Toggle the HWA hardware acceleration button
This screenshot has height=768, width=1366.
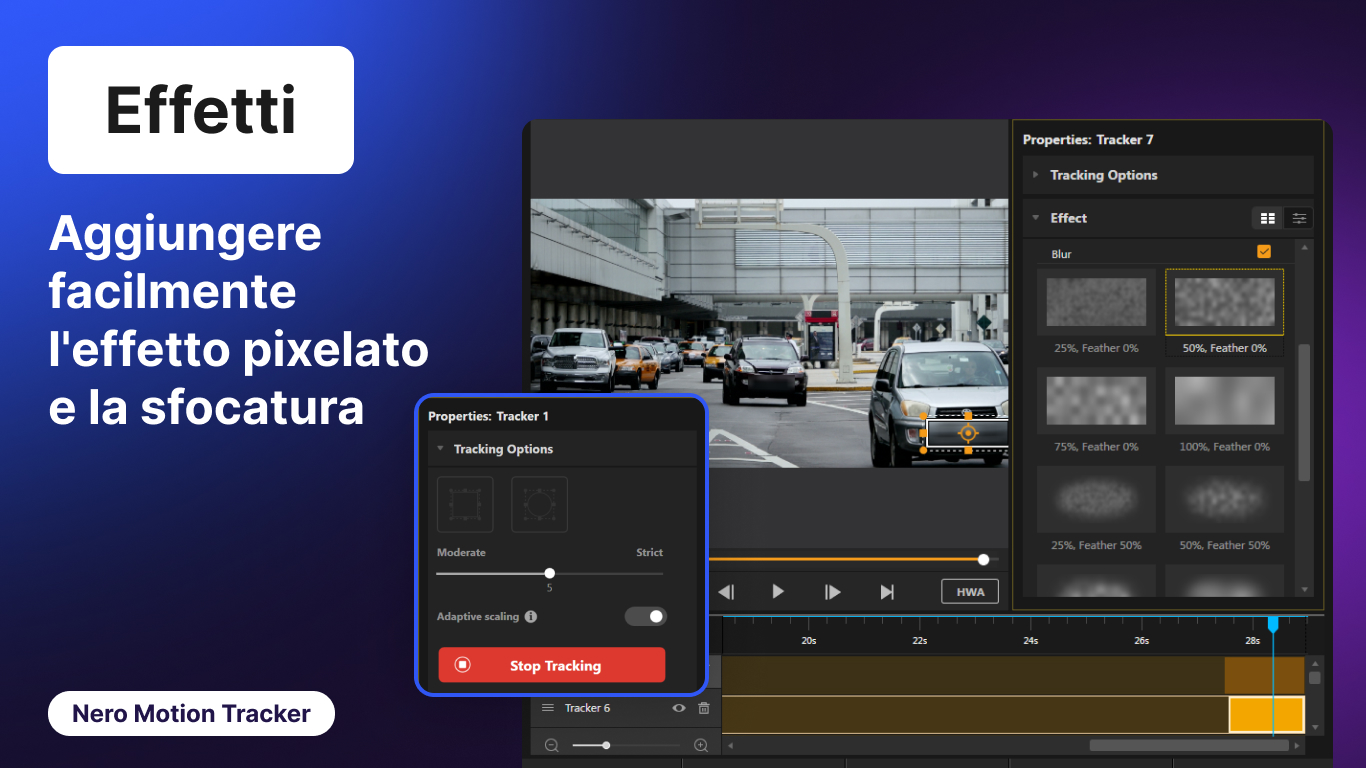tap(970, 591)
